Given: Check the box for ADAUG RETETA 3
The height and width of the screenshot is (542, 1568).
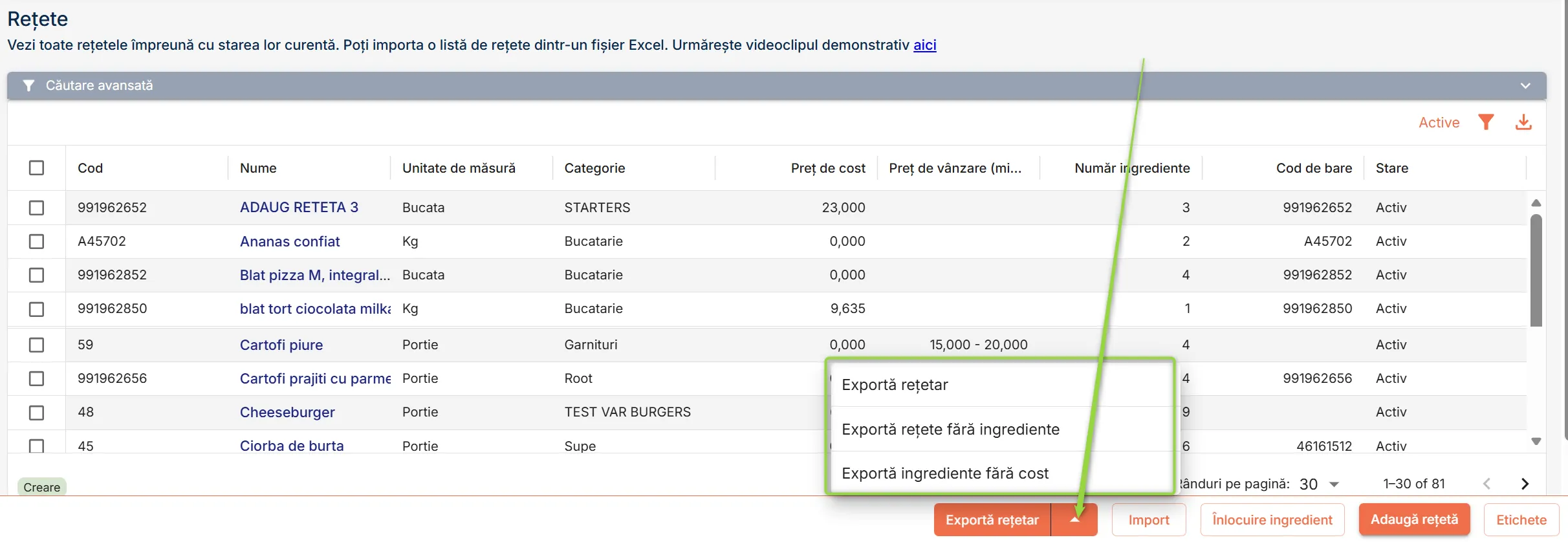Looking at the screenshot, I should 36,208.
